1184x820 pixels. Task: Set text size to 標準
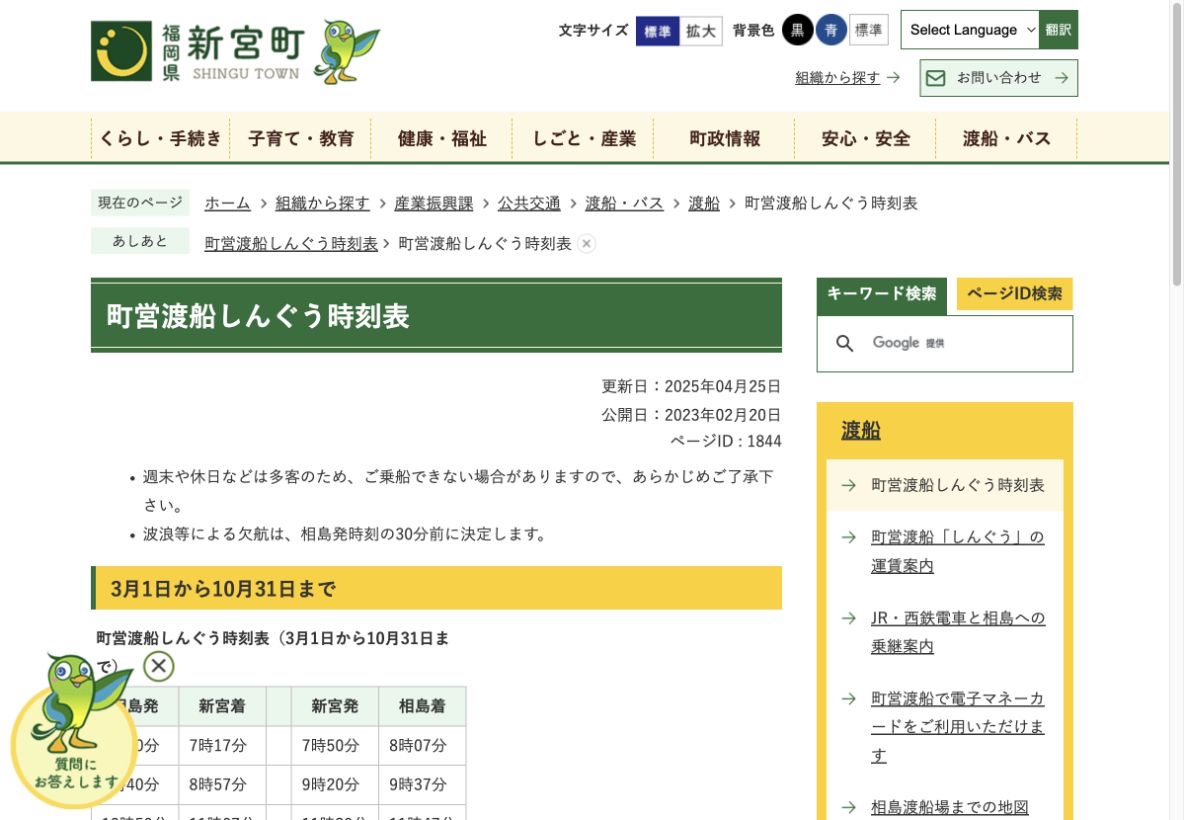coord(657,31)
